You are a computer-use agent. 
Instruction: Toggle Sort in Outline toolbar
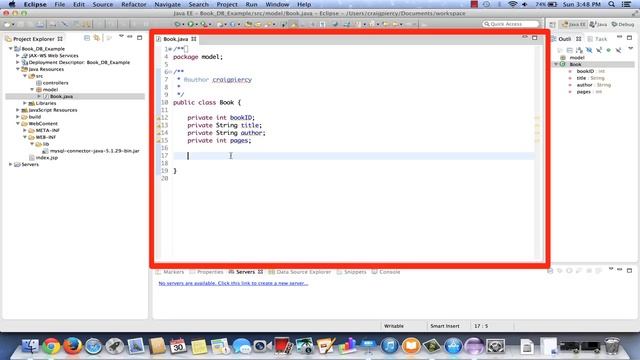tap(579, 50)
